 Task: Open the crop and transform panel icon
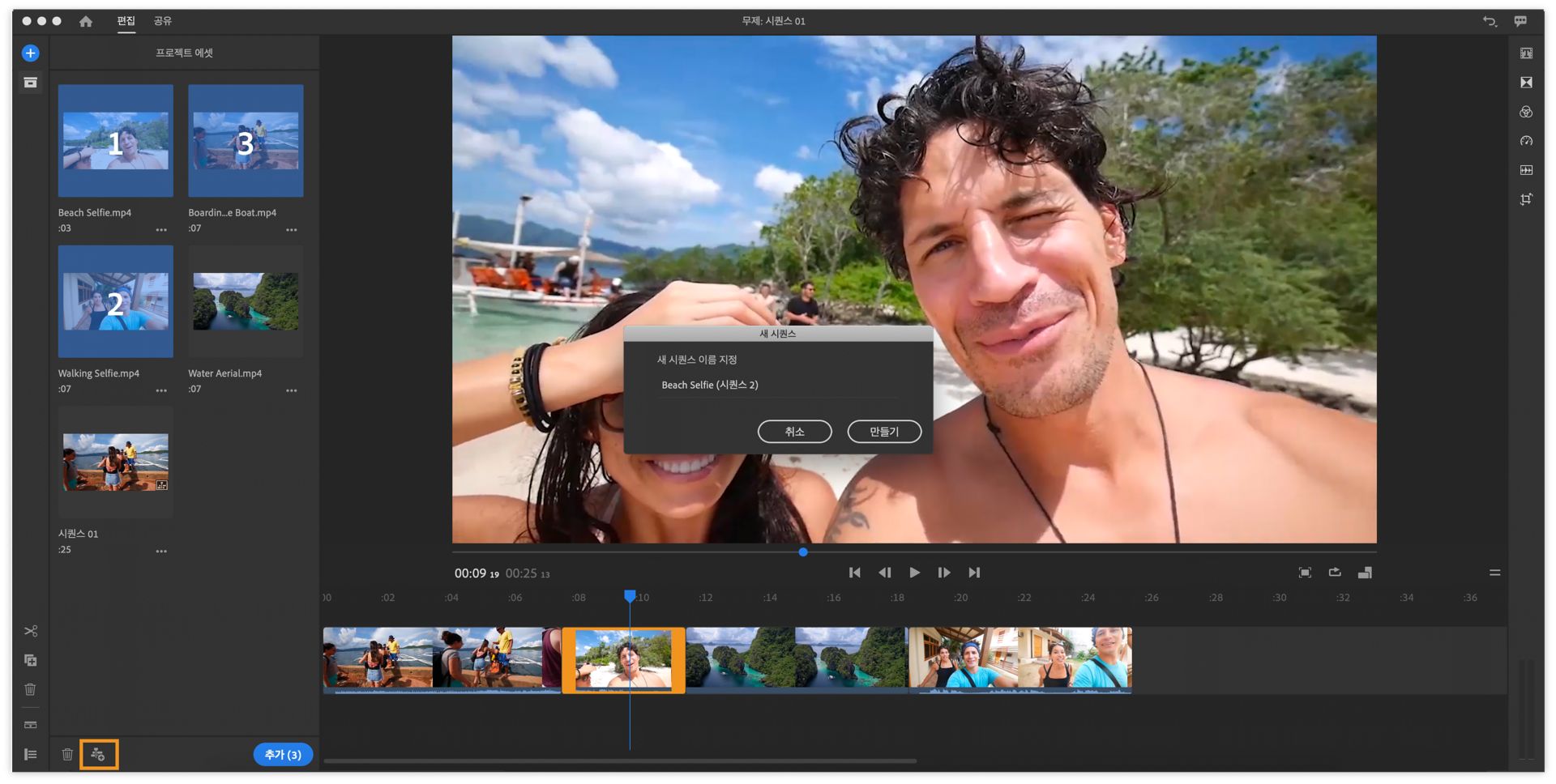[1526, 199]
